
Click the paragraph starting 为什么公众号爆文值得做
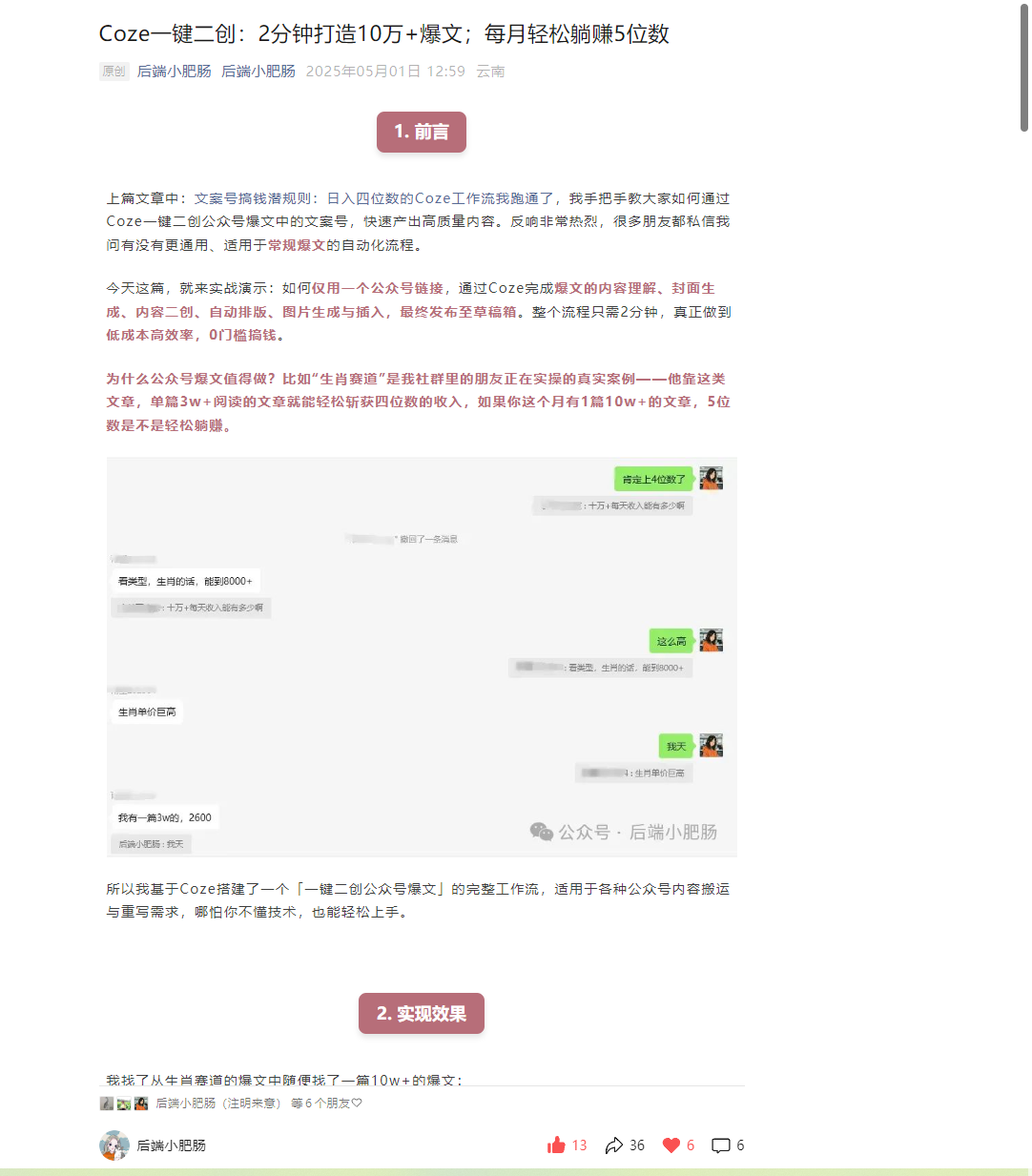420,402
